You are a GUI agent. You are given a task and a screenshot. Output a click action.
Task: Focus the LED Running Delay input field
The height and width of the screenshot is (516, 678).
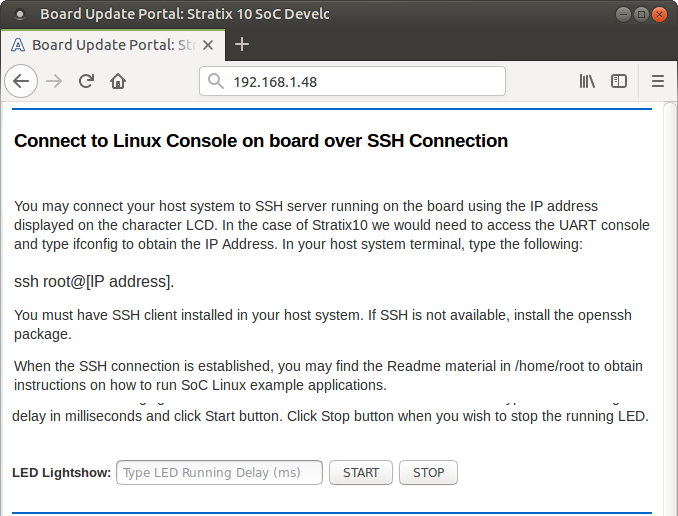click(x=220, y=473)
